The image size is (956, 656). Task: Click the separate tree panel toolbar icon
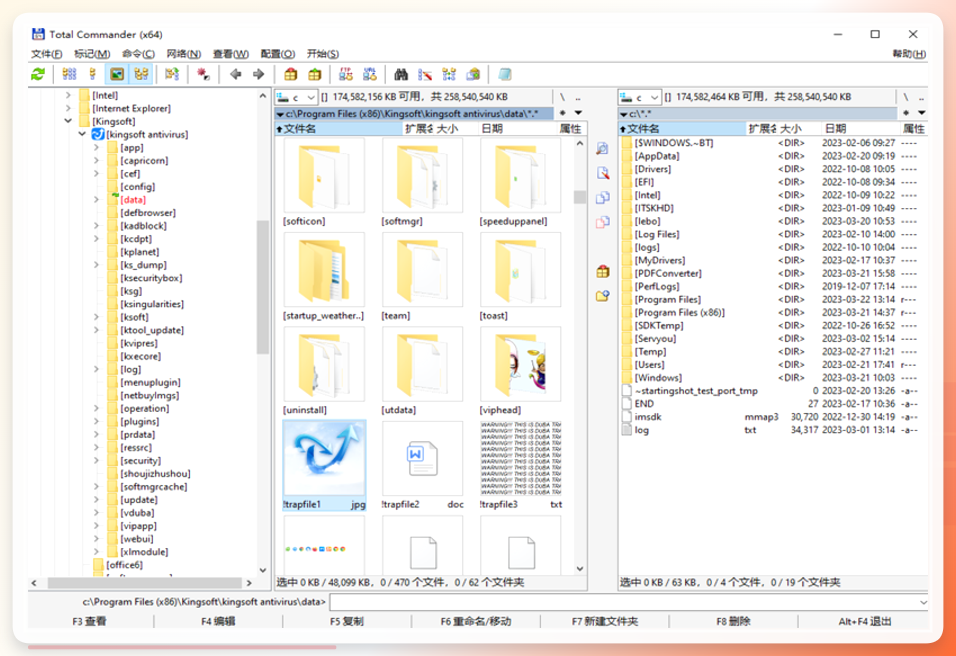point(172,74)
